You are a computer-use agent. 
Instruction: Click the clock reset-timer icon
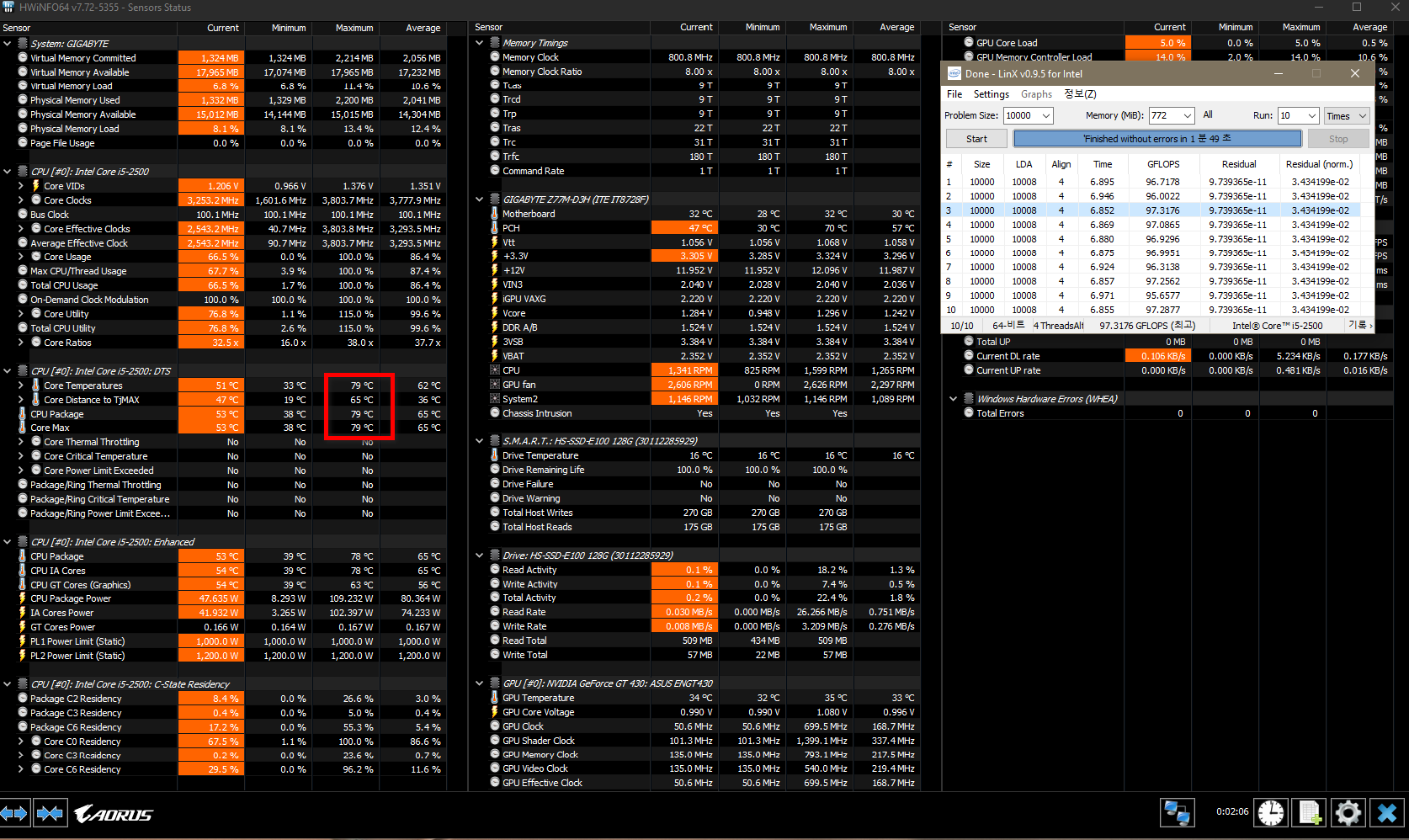pyautogui.click(x=1271, y=813)
